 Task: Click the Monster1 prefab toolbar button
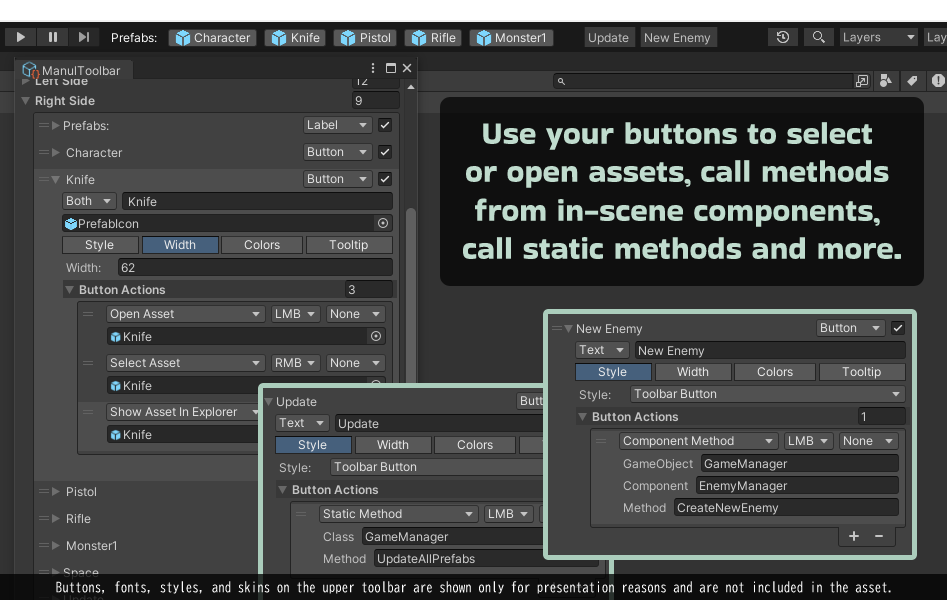point(512,38)
